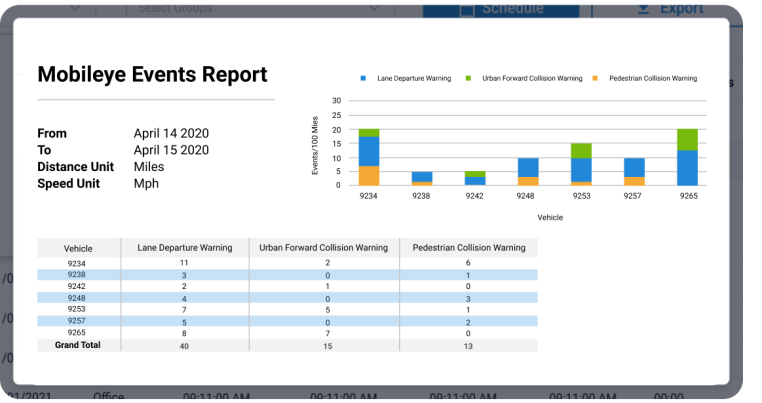
Task: Click the blue bar segment for vehicle 9238
Action: [x=422, y=177]
